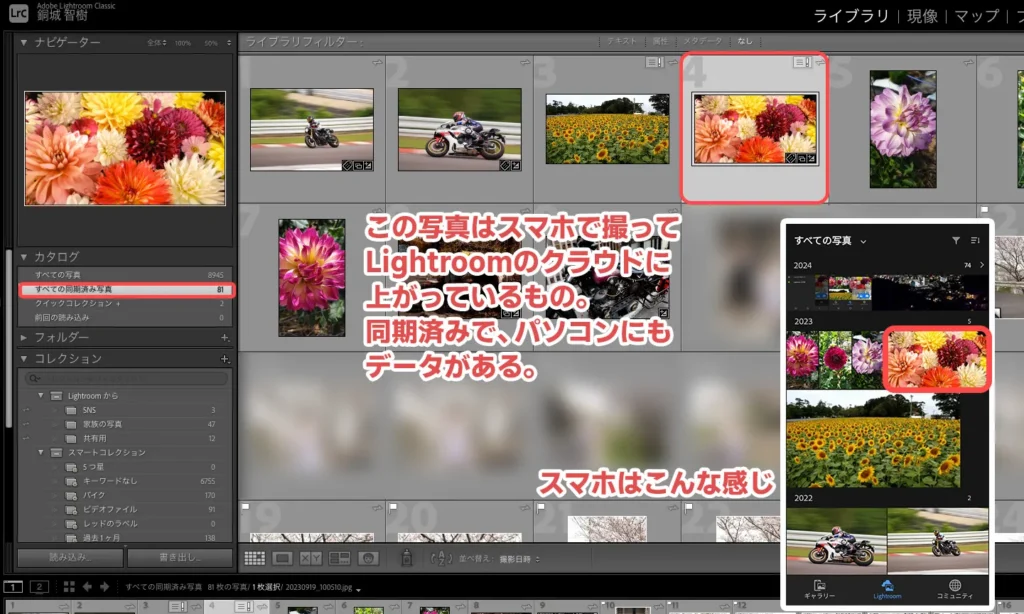The image size is (1024, 614).
Task: Open the コミュニティ tab in phone view
Action: [954, 590]
